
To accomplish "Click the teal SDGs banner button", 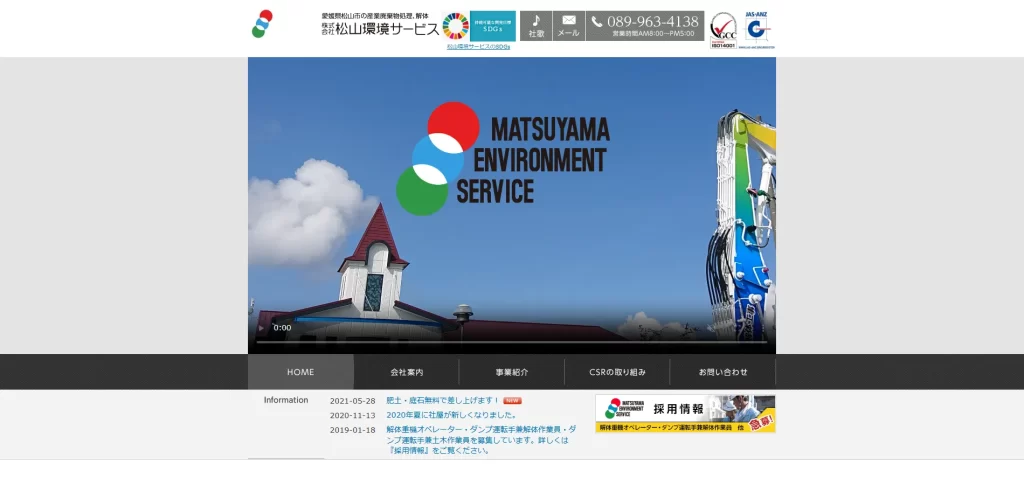I will pyautogui.click(x=492, y=26).
